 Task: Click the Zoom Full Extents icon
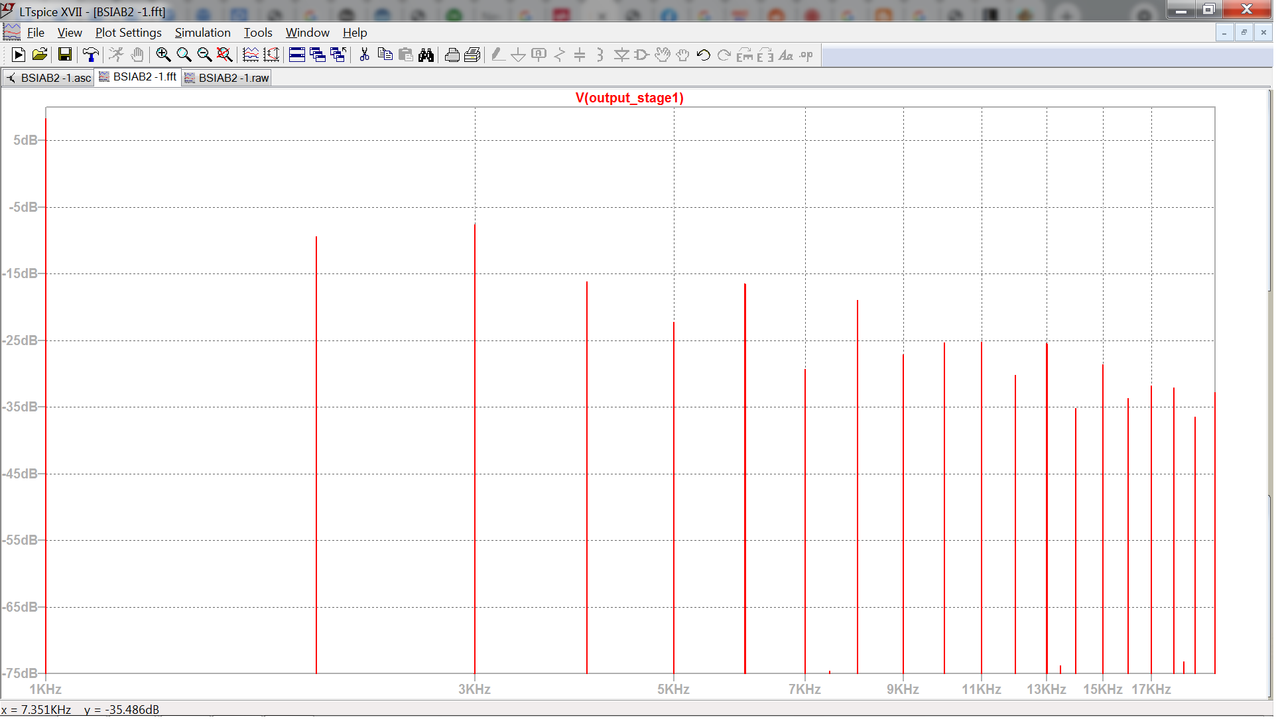coord(225,55)
